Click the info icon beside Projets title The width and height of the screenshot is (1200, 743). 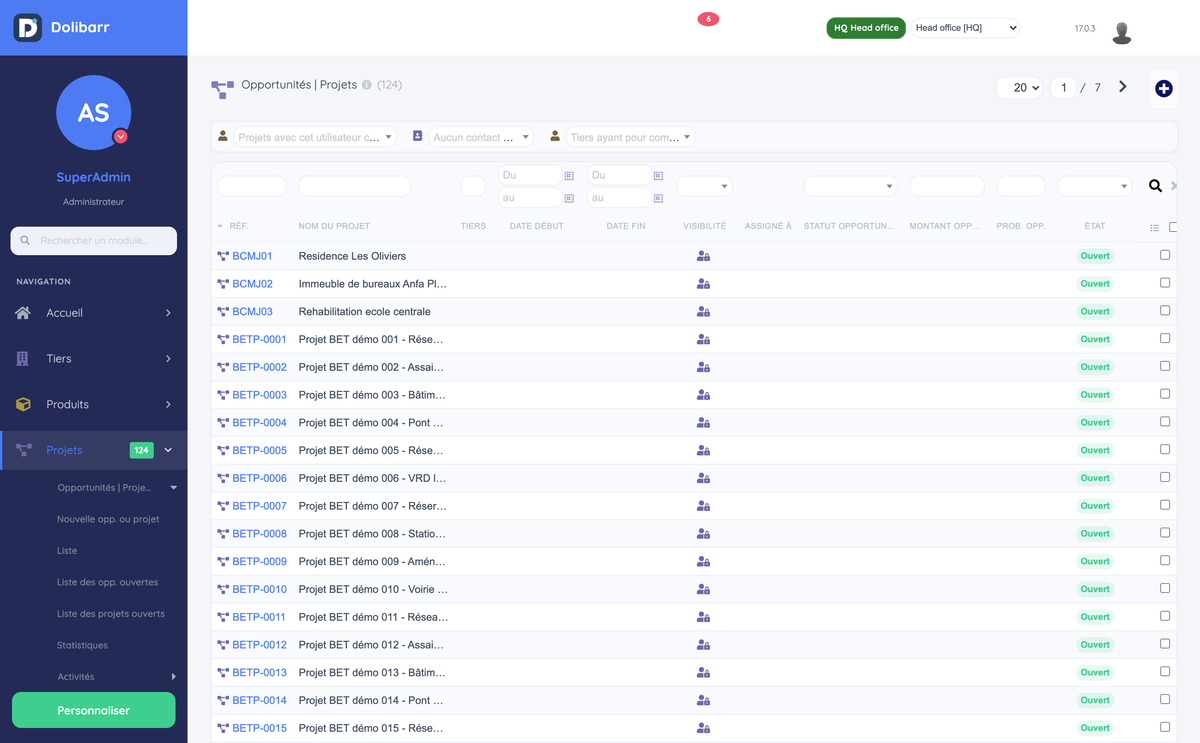tap(367, 85)
